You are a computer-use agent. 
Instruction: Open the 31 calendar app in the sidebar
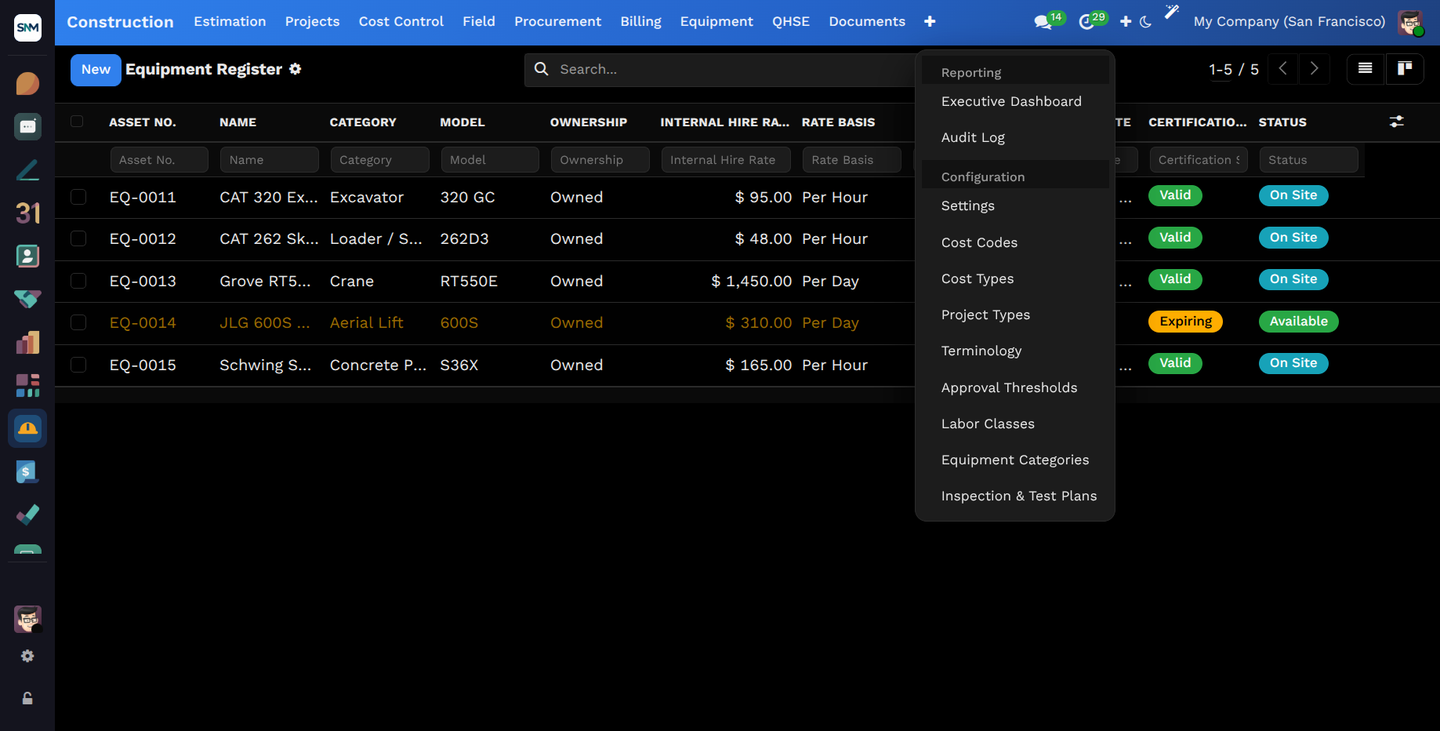tap(28, 212)
